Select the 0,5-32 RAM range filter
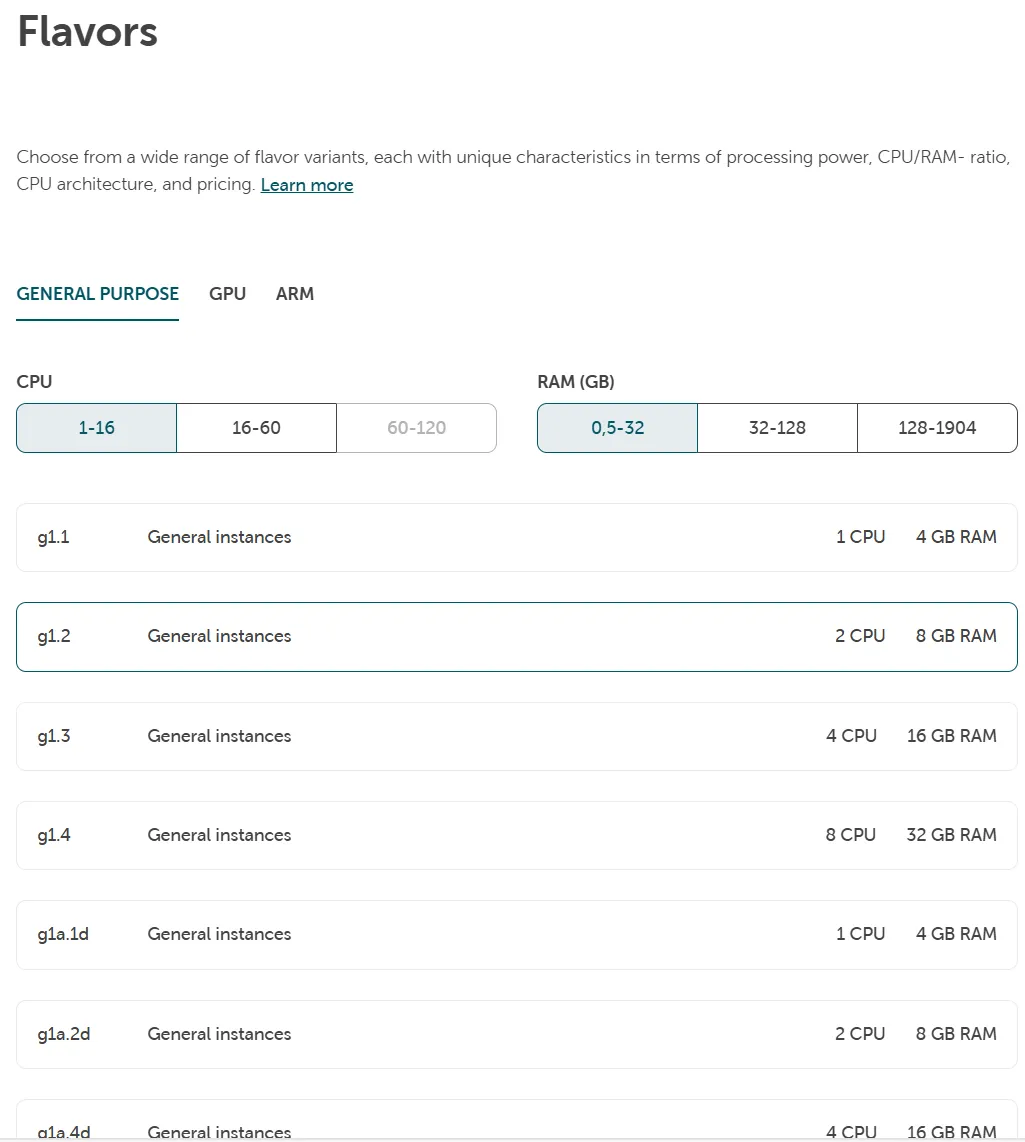Viewport: 1025px width, 1142px height. point(617,427)
